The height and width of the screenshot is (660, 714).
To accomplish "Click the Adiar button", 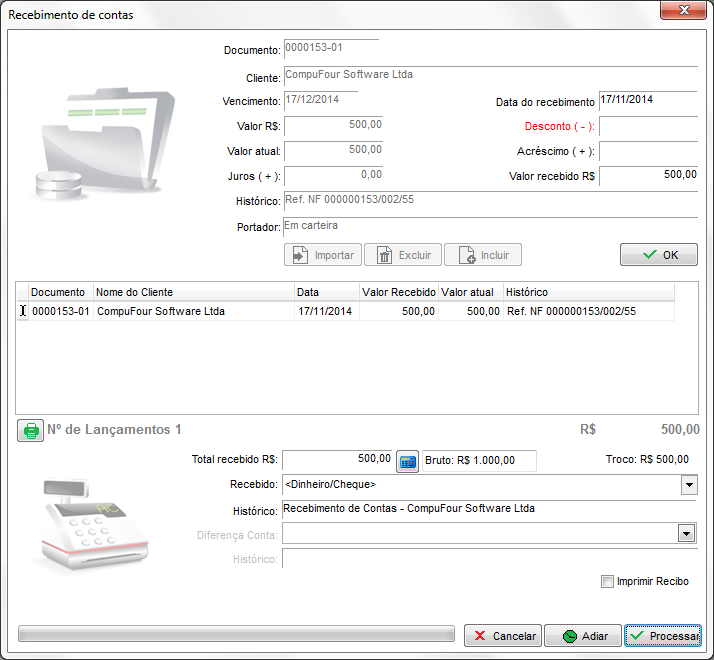I will [x=582, y=636].
